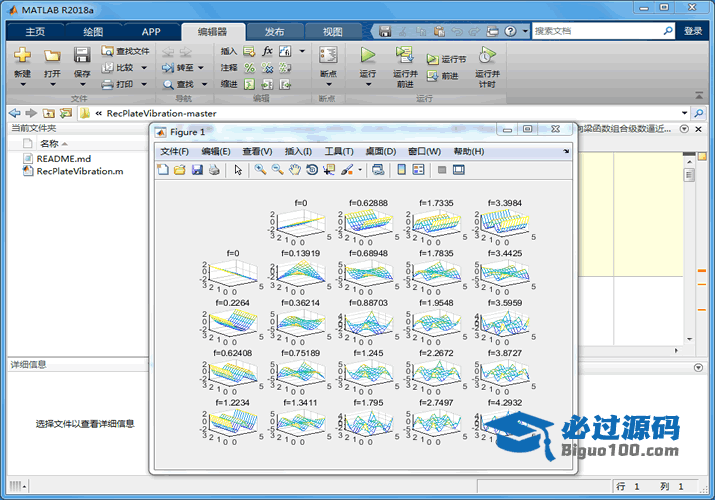Open Figure 1 查看(V) menu

point(257,151)
